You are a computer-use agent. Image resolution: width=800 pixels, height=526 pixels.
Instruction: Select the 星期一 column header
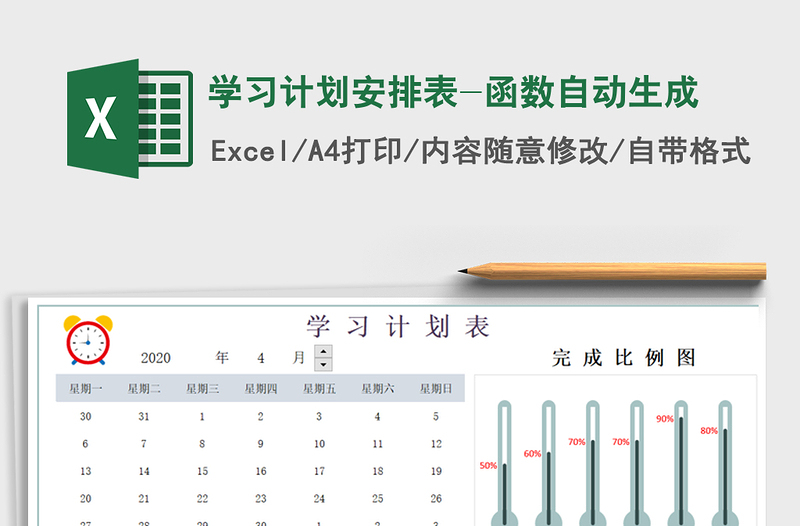(x=86, y=389)
